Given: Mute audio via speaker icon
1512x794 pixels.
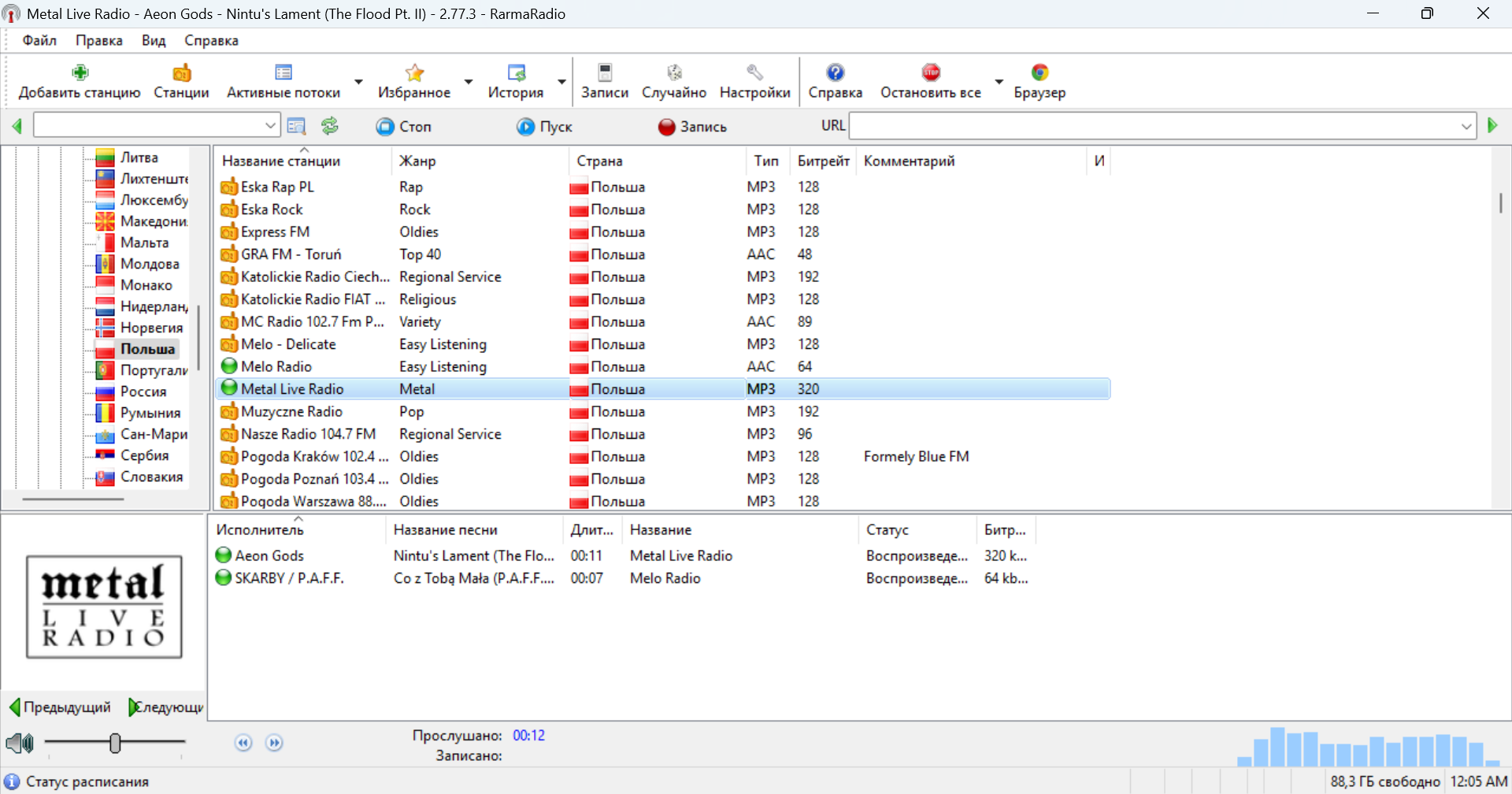Looking at the screenshot, I should 20,743.
